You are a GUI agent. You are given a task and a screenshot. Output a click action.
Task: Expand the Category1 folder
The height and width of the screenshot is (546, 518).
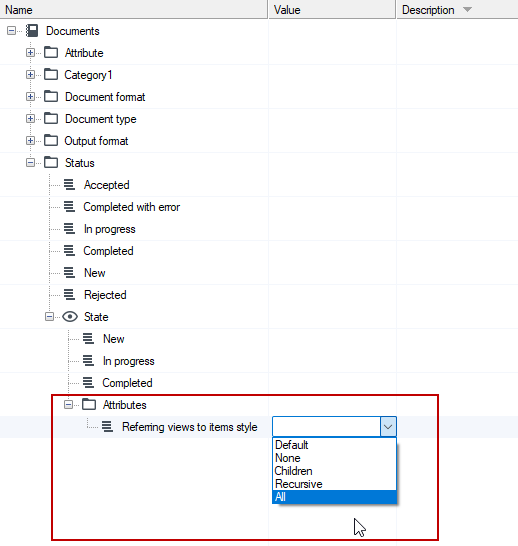click(x=30, y=75)
